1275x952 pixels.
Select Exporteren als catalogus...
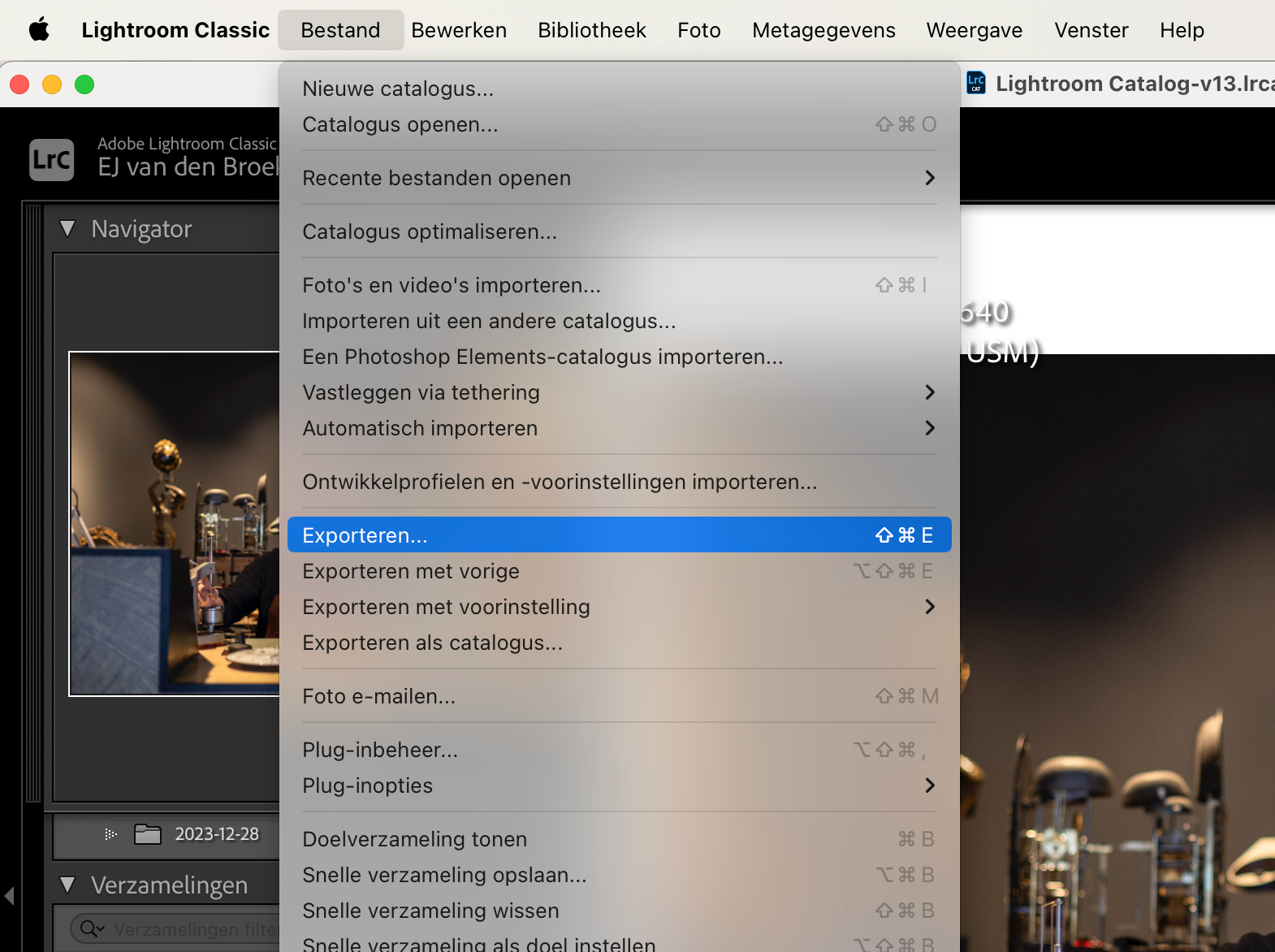[619, 643]
